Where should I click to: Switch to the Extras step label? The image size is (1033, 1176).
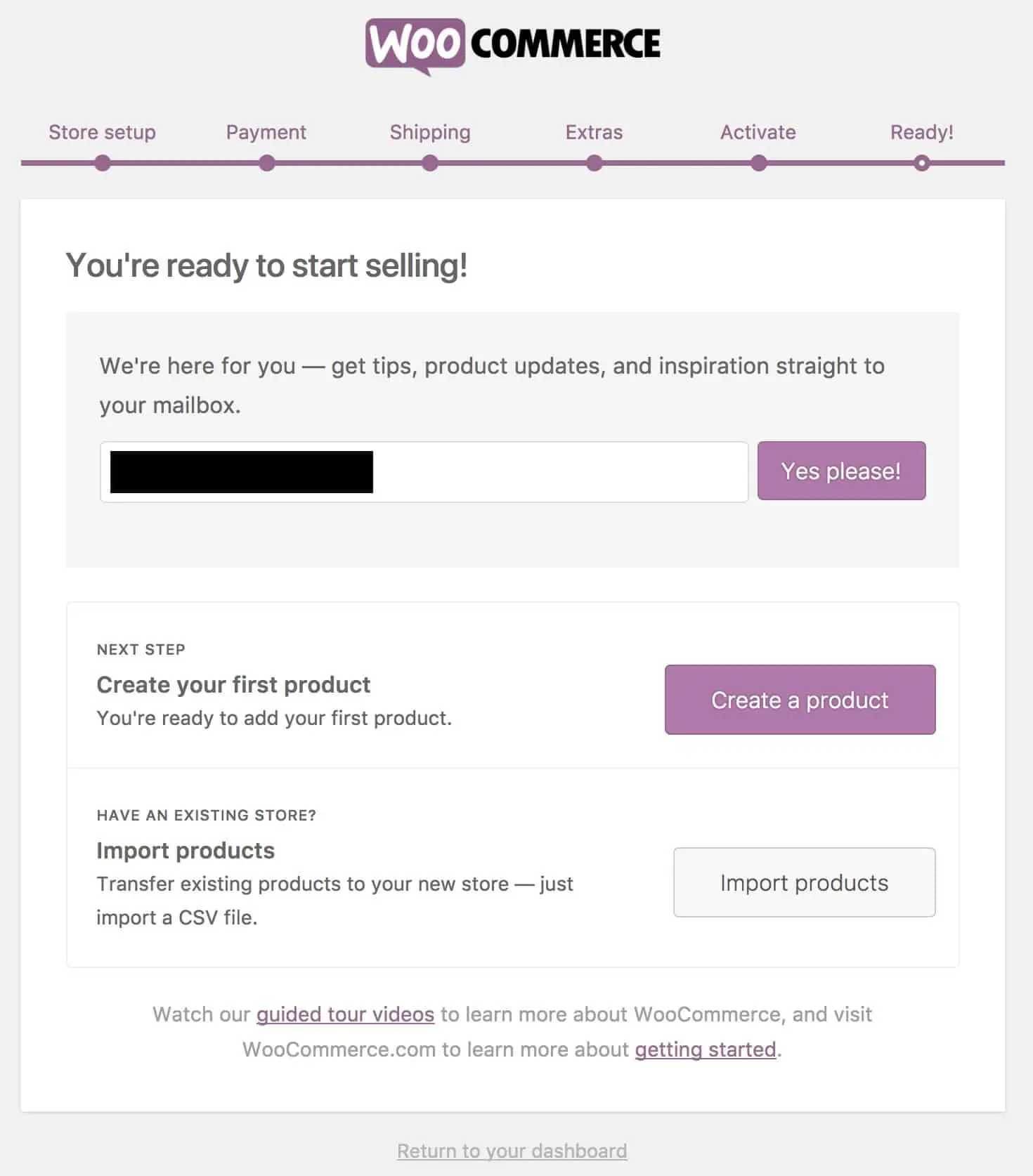[595, 132]
